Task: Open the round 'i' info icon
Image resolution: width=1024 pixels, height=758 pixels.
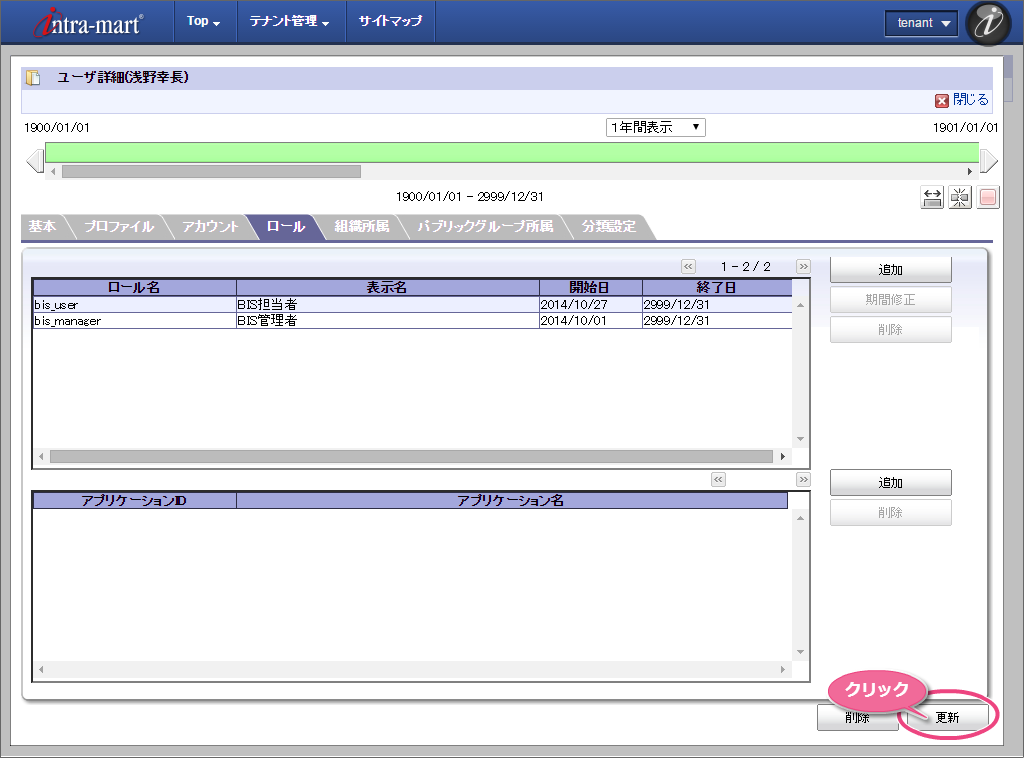Action: click(988, 24)
